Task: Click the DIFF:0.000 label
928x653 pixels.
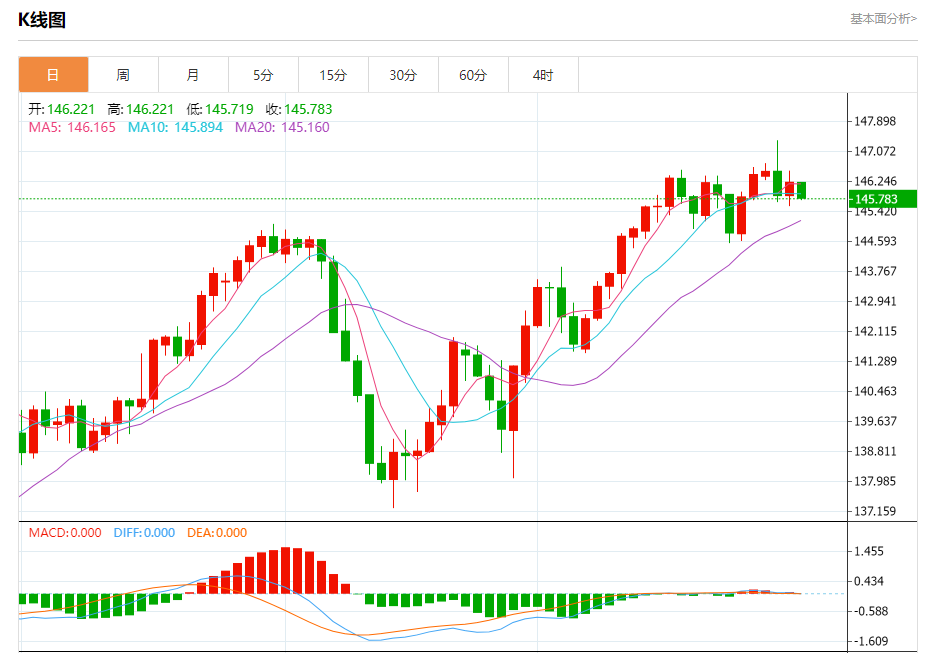Action: pyautogui.click(x=144, y=532)
